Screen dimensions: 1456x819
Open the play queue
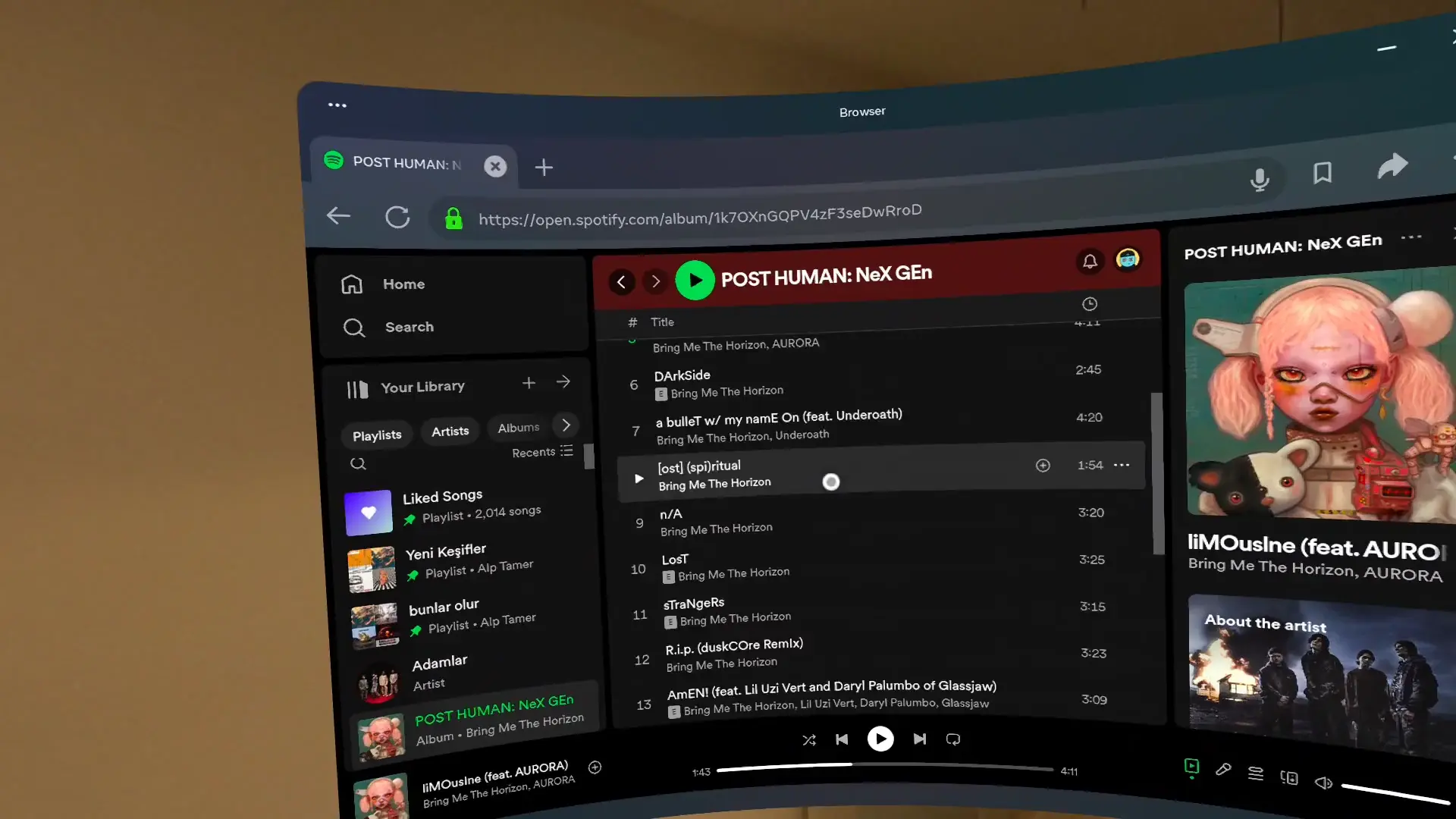pyautogui.click(x=1256, y=773)
